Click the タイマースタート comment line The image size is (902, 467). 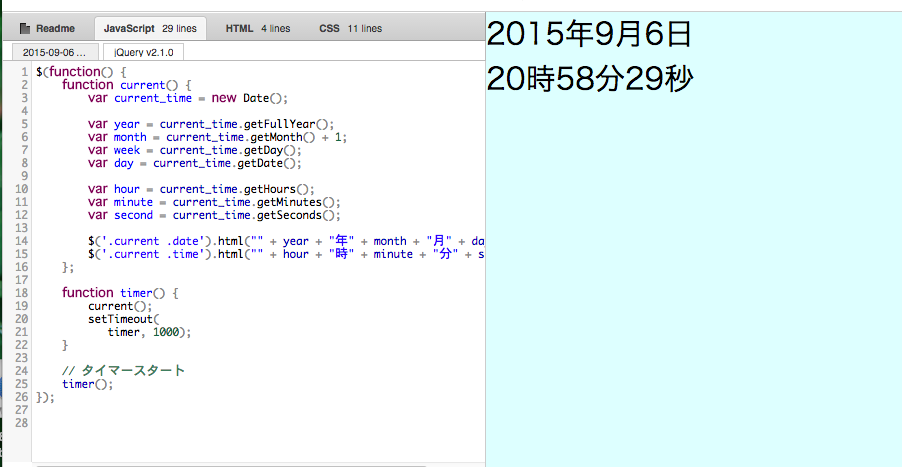[x=123, y=371]
